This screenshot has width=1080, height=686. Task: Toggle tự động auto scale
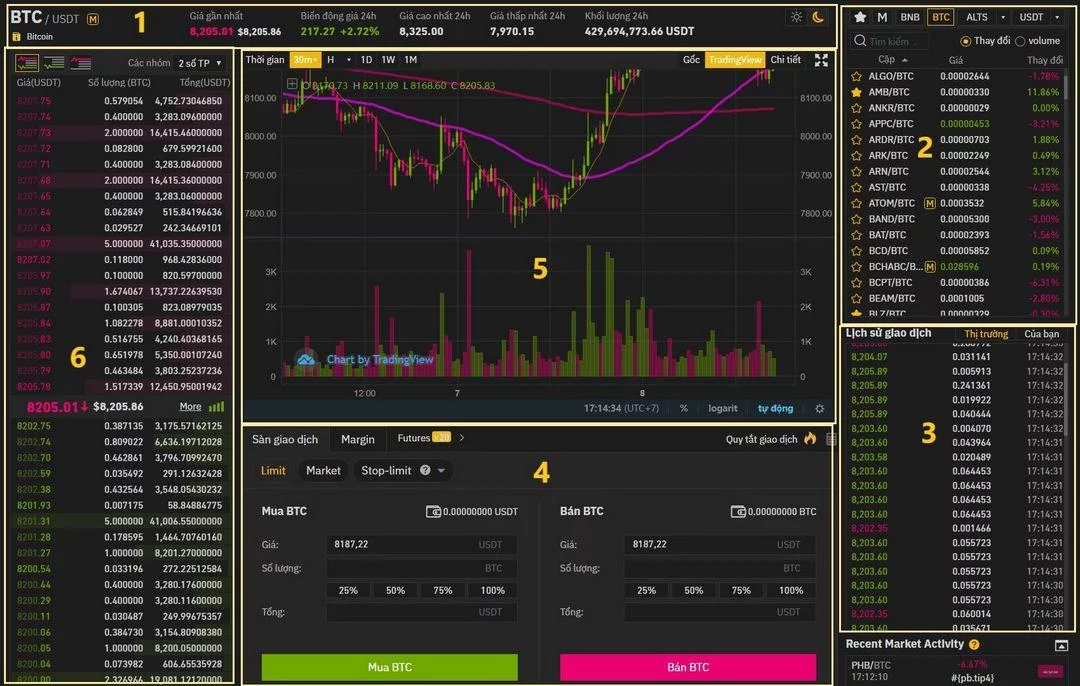point(776,408)
